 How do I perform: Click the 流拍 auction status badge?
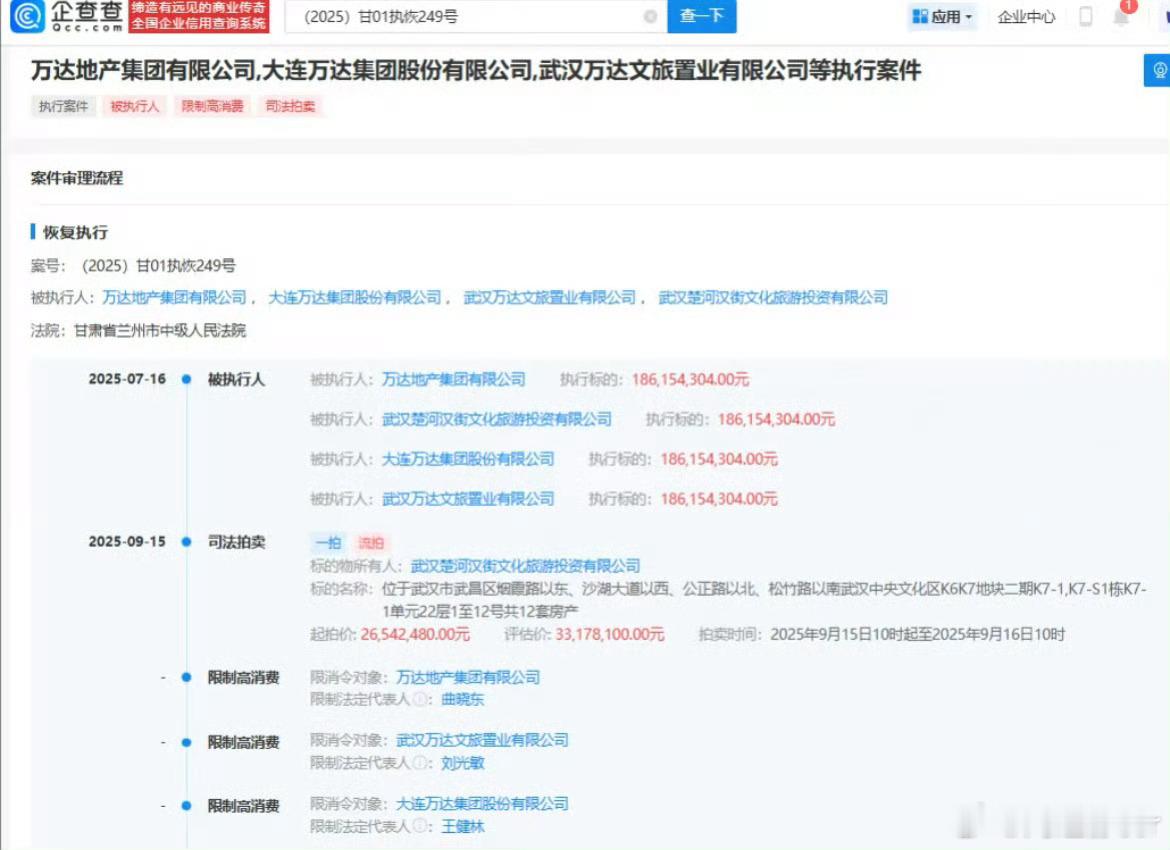coord(371,543)
